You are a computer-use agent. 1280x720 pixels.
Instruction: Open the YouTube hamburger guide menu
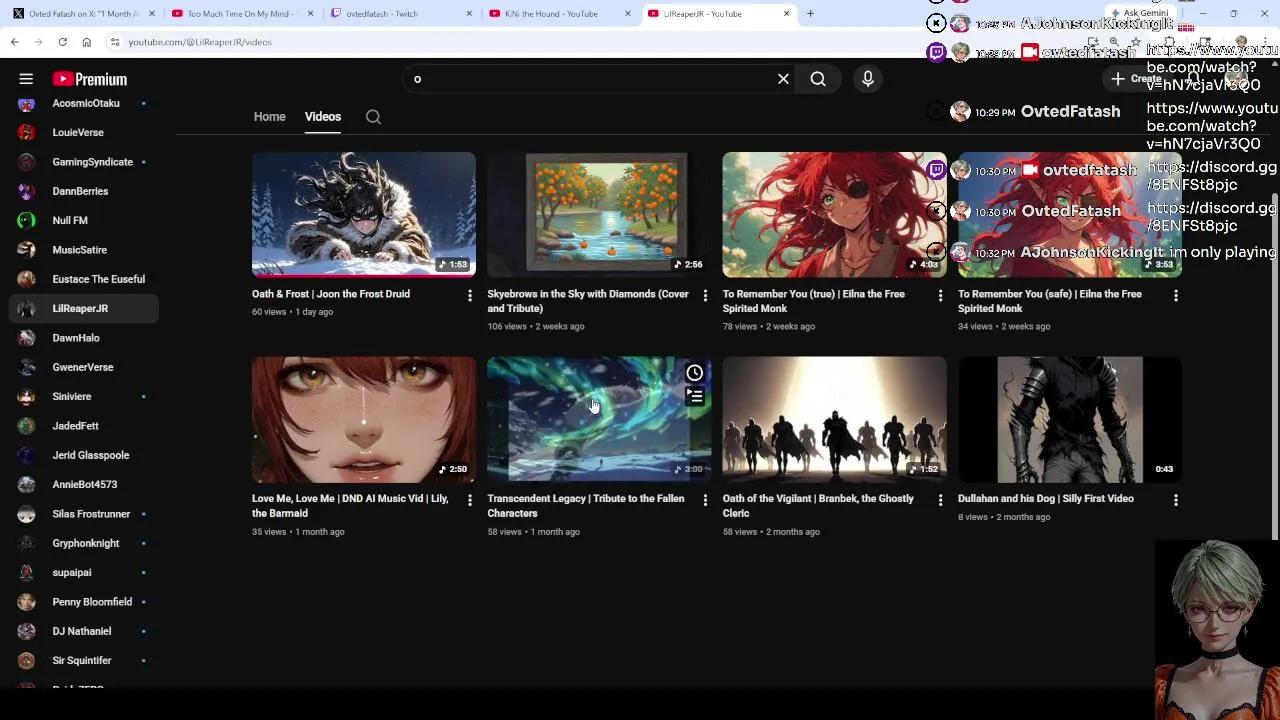(x=26, y=79)
